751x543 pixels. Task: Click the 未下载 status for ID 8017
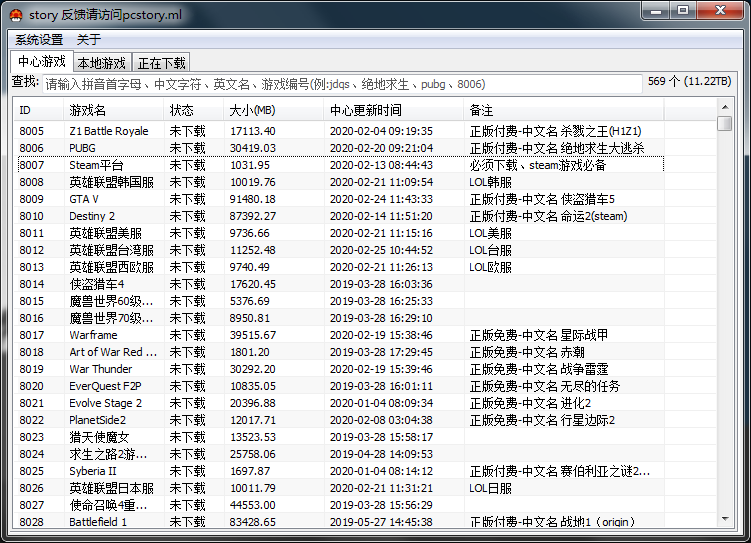[187, 335]
